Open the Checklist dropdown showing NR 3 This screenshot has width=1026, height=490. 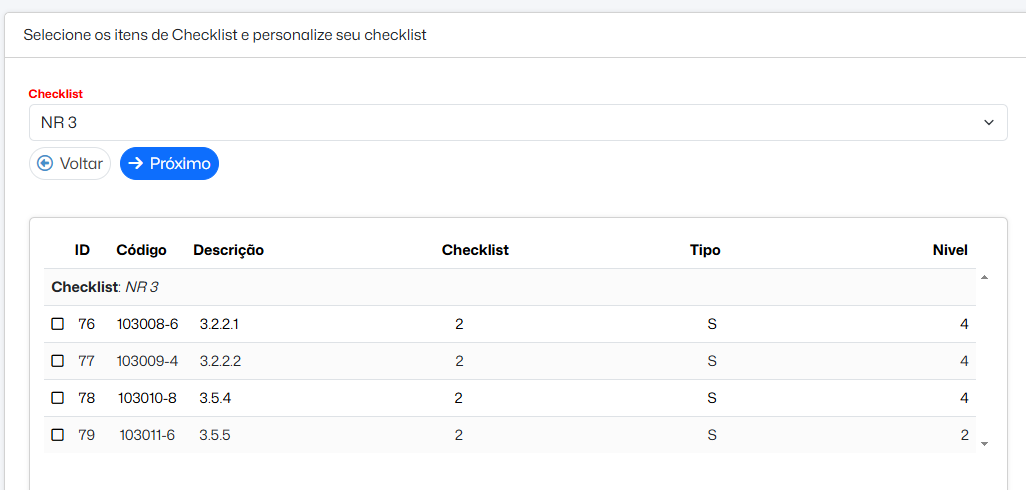coord(500,122)
